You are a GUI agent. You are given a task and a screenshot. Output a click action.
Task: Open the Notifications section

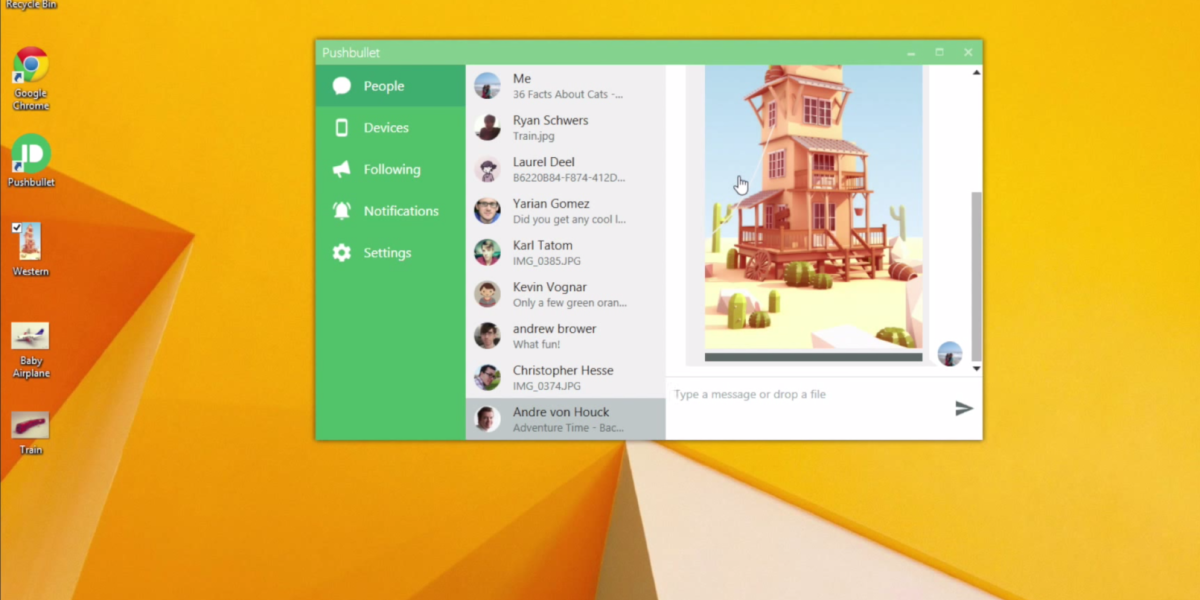[x=391, y=211]
